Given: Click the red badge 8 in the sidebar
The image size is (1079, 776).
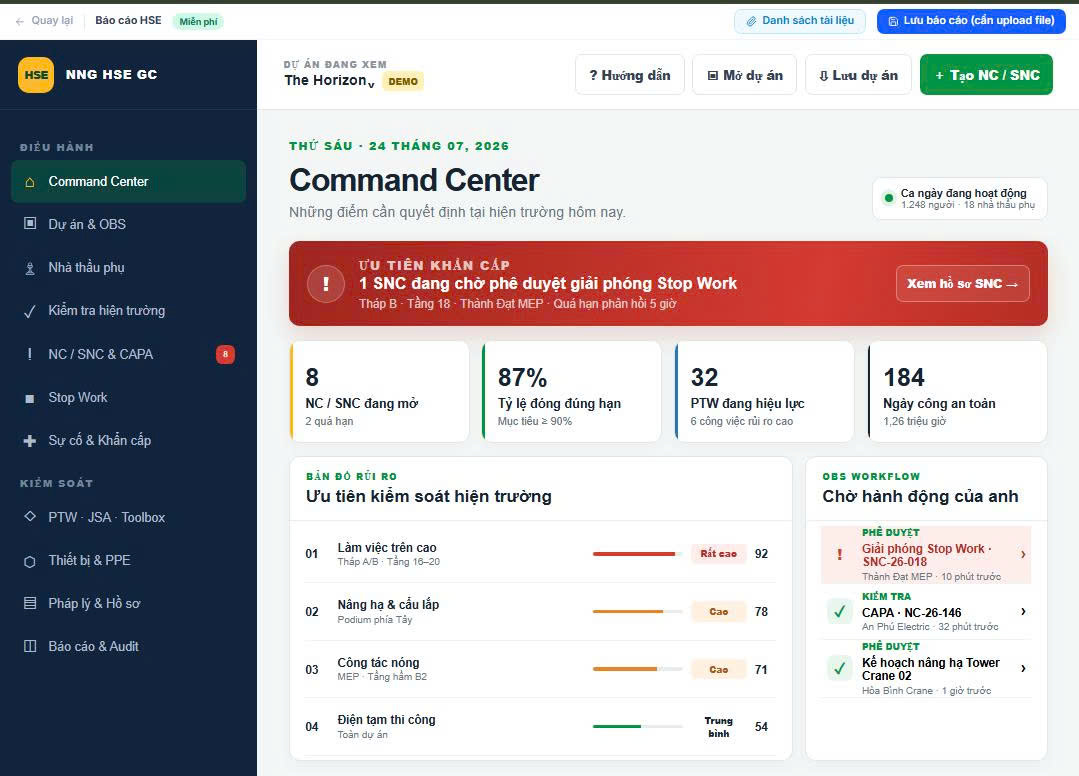Looking at the screenshot, I should [225, 354].
